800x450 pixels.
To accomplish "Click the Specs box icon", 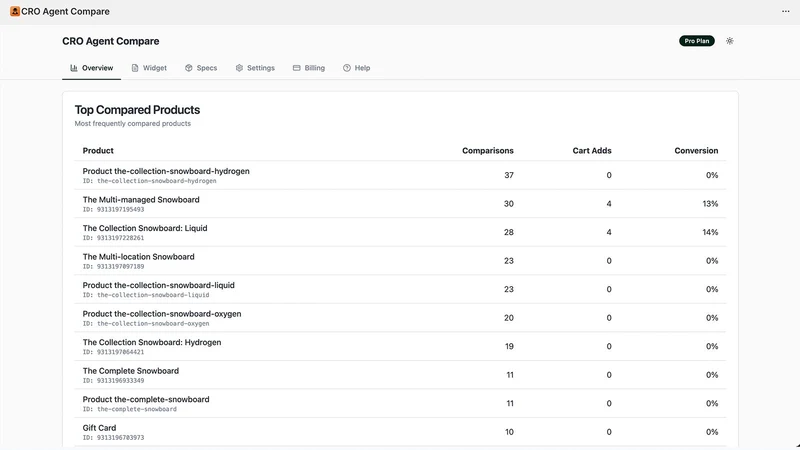I will [x=189, y=68].
